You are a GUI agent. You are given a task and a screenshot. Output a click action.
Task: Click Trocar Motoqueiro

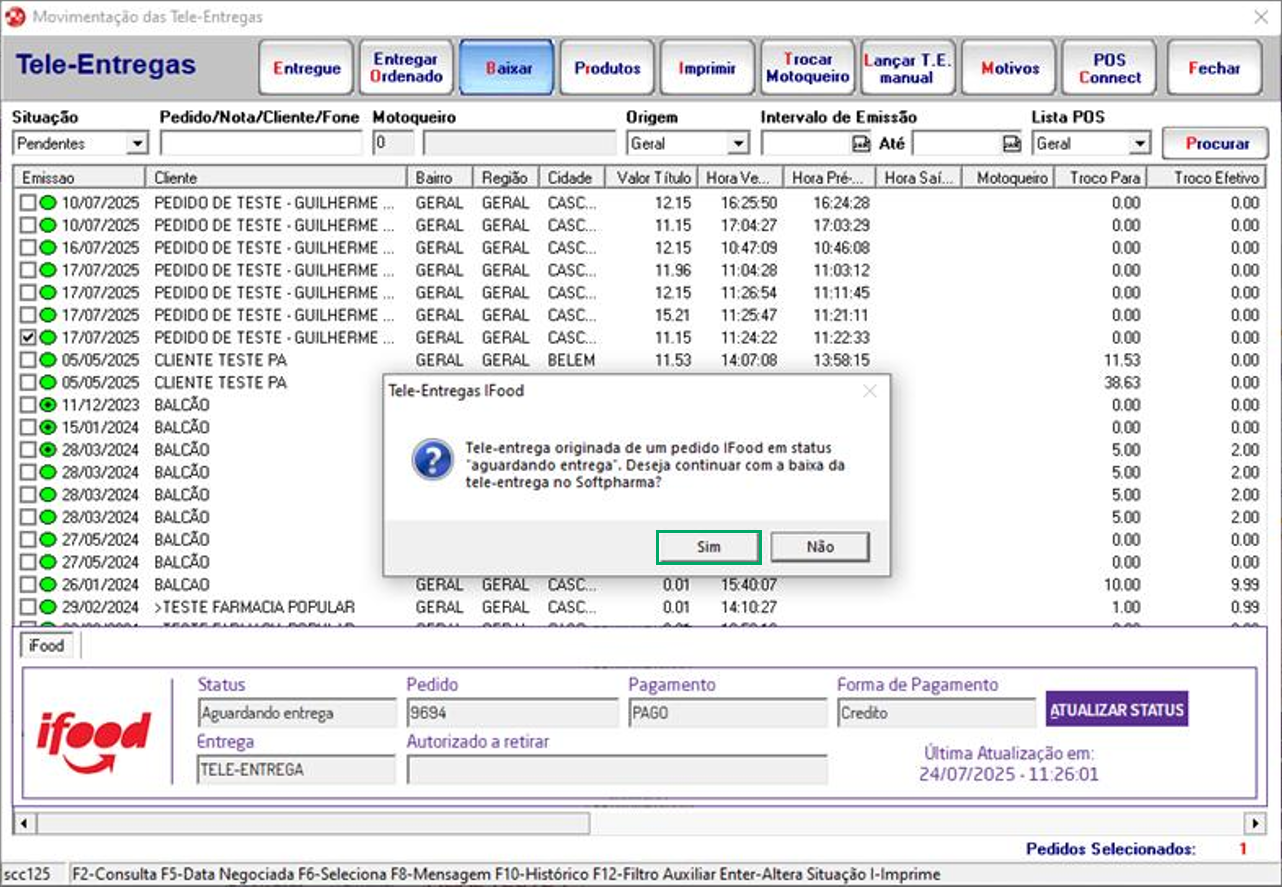coord(808,68)
